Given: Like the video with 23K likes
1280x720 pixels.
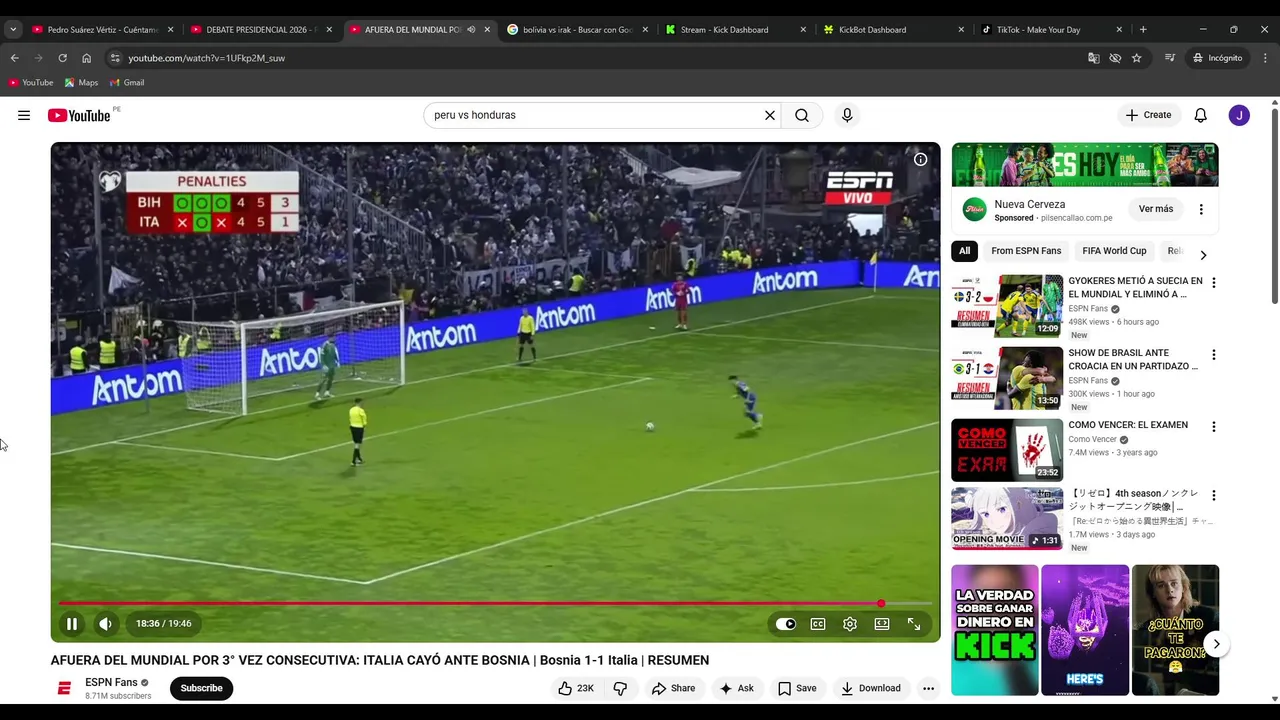Looking at the screenshot, I should (x=576, y=688).
